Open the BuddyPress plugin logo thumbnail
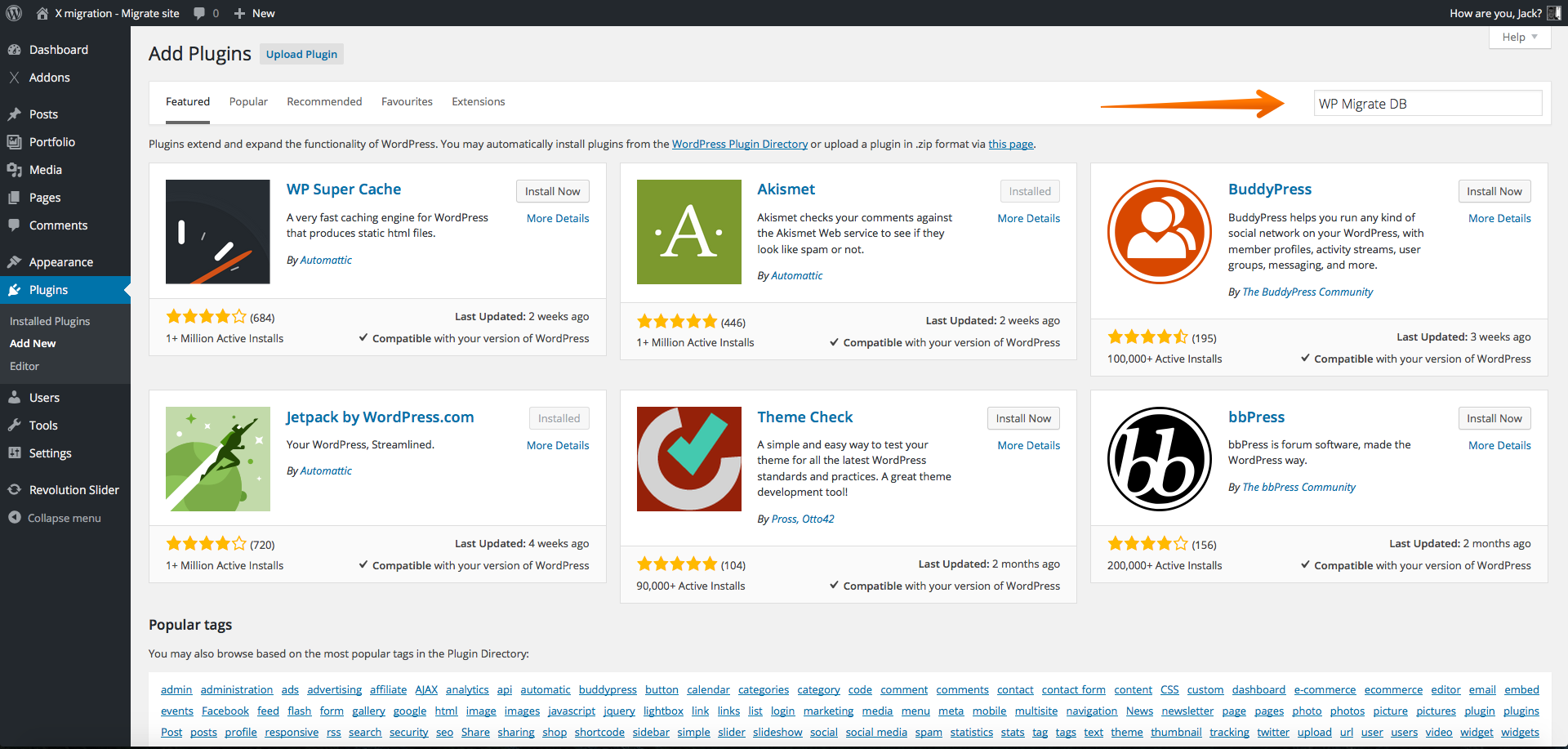 click(1160, 232)
